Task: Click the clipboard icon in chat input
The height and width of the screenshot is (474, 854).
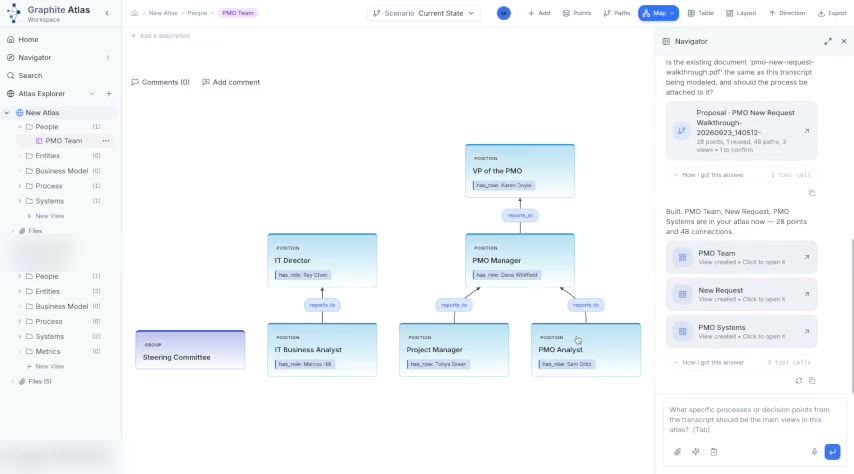Action: tap(713, 452)
